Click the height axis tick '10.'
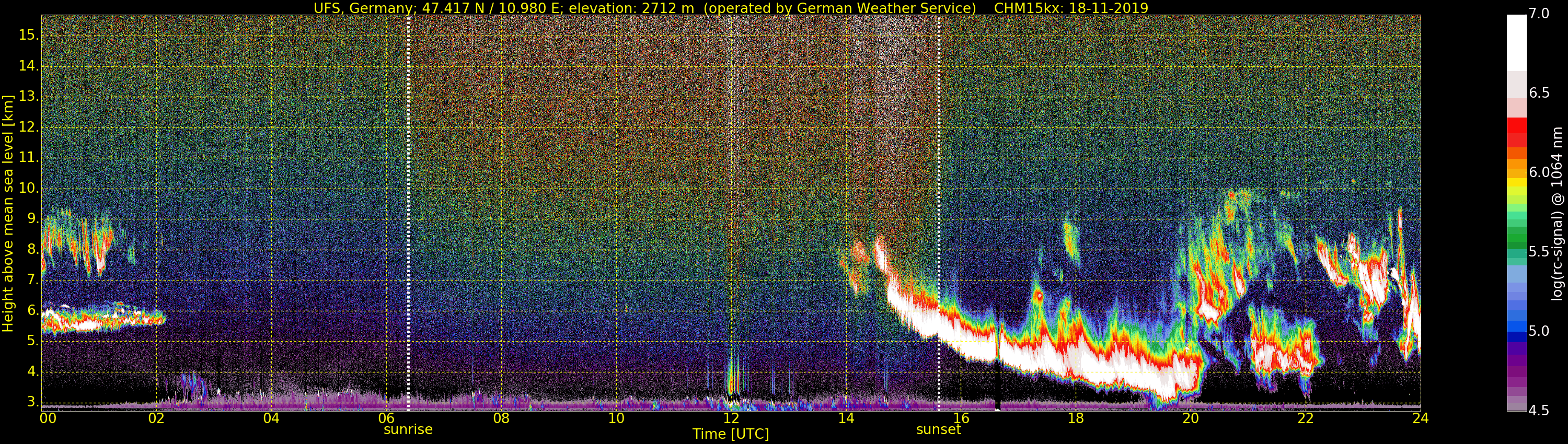The height and width of the screenshot is (444, 1568). tap(29, 189)
